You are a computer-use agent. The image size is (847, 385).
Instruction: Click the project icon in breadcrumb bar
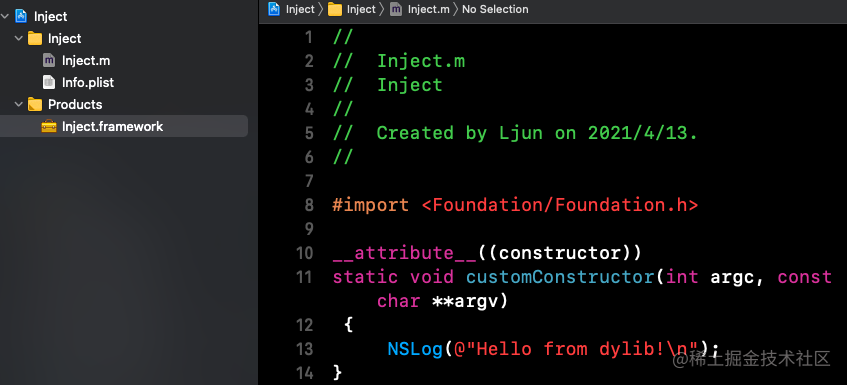click(x=274, y=9)
